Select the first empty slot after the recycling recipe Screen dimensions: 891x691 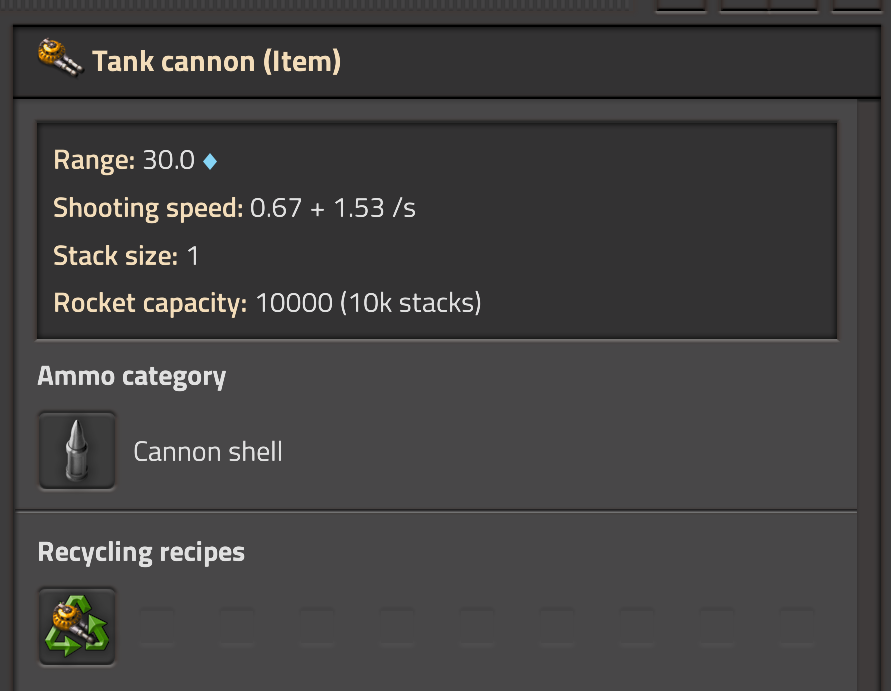(x=157, y=626)
